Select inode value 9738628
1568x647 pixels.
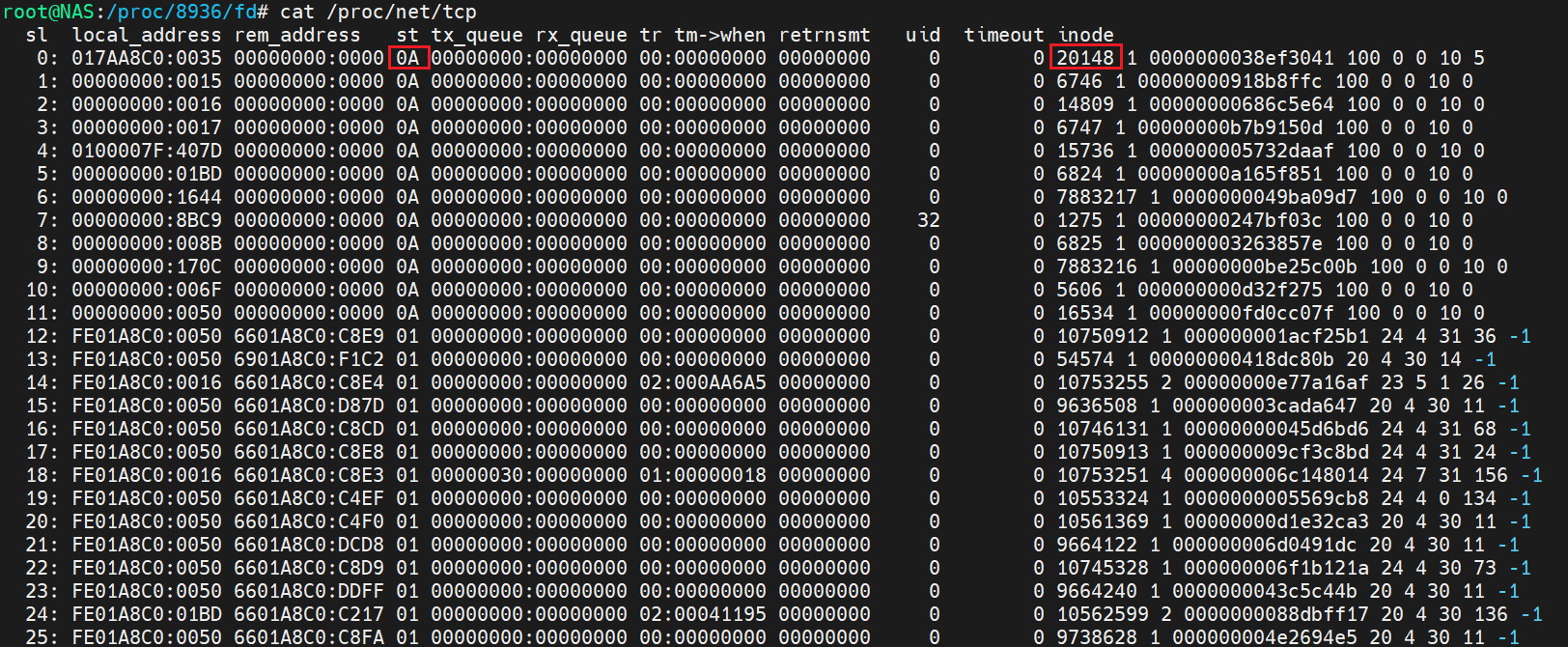pyautogui.click(x=1097, y=637)
